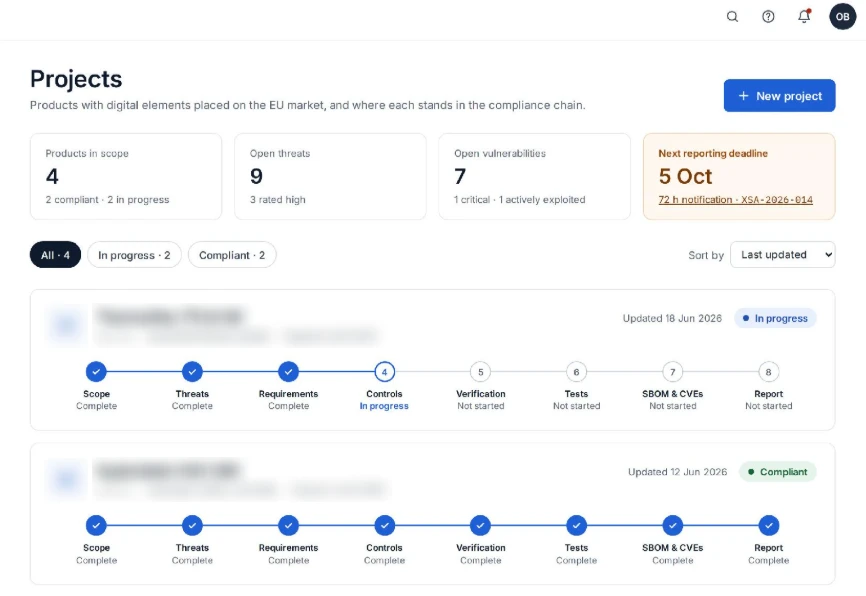Create a new project
Screen dimensions: 866x596
tap(779, 96)
